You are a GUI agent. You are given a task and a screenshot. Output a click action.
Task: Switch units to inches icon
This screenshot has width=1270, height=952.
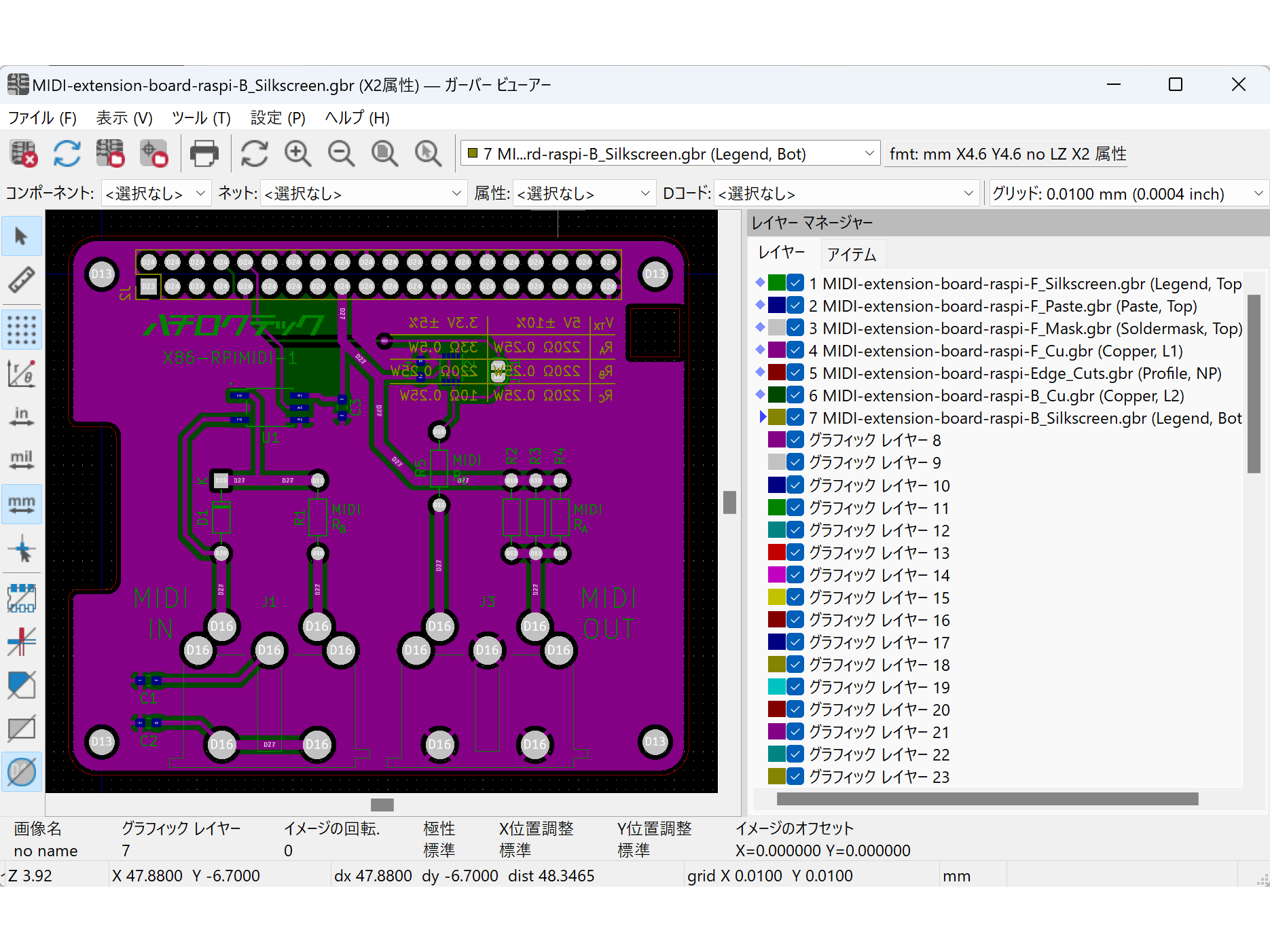pos(22,416)
